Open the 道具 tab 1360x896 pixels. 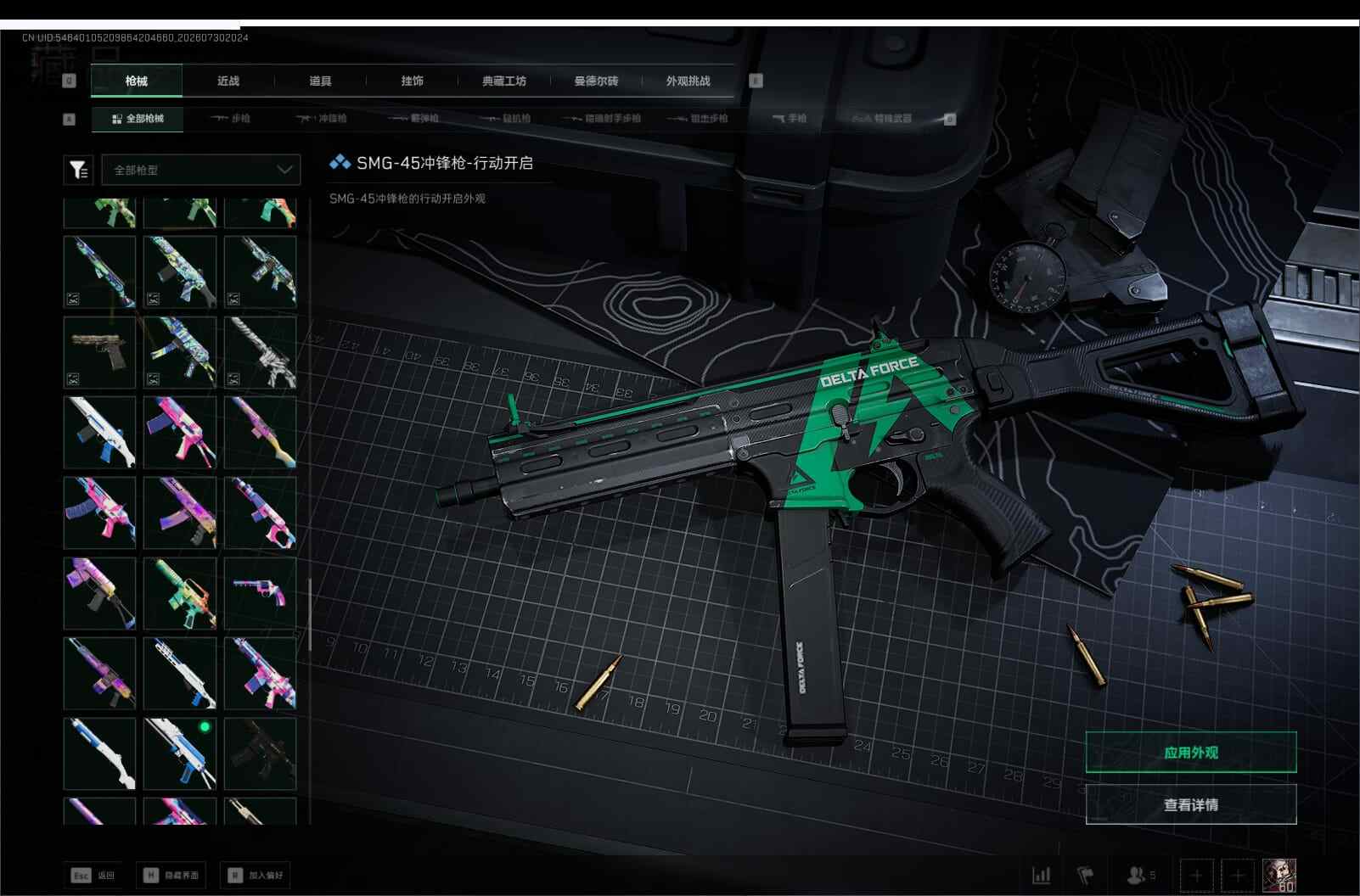(320, 81)
